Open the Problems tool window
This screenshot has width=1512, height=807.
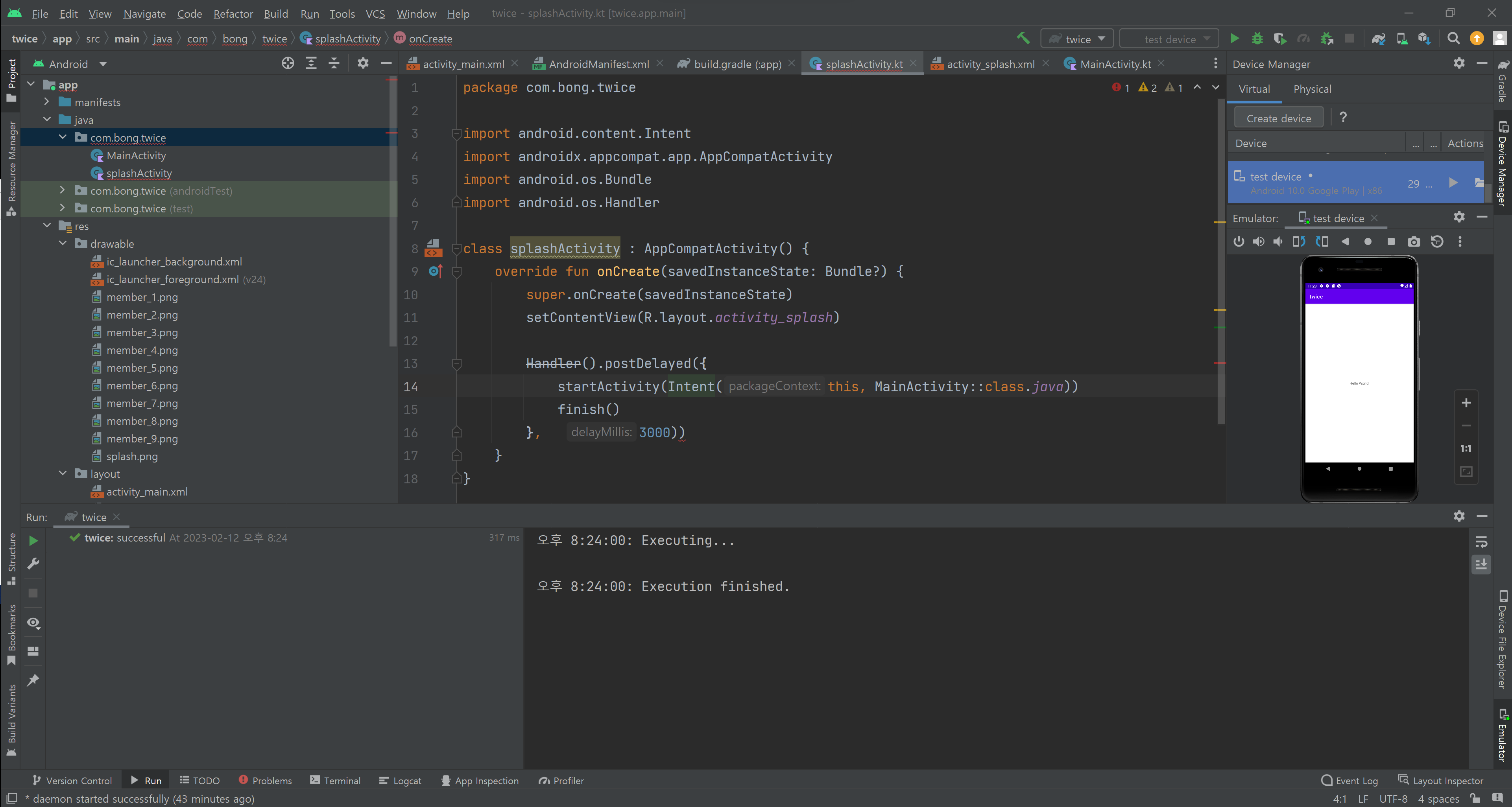265,780
